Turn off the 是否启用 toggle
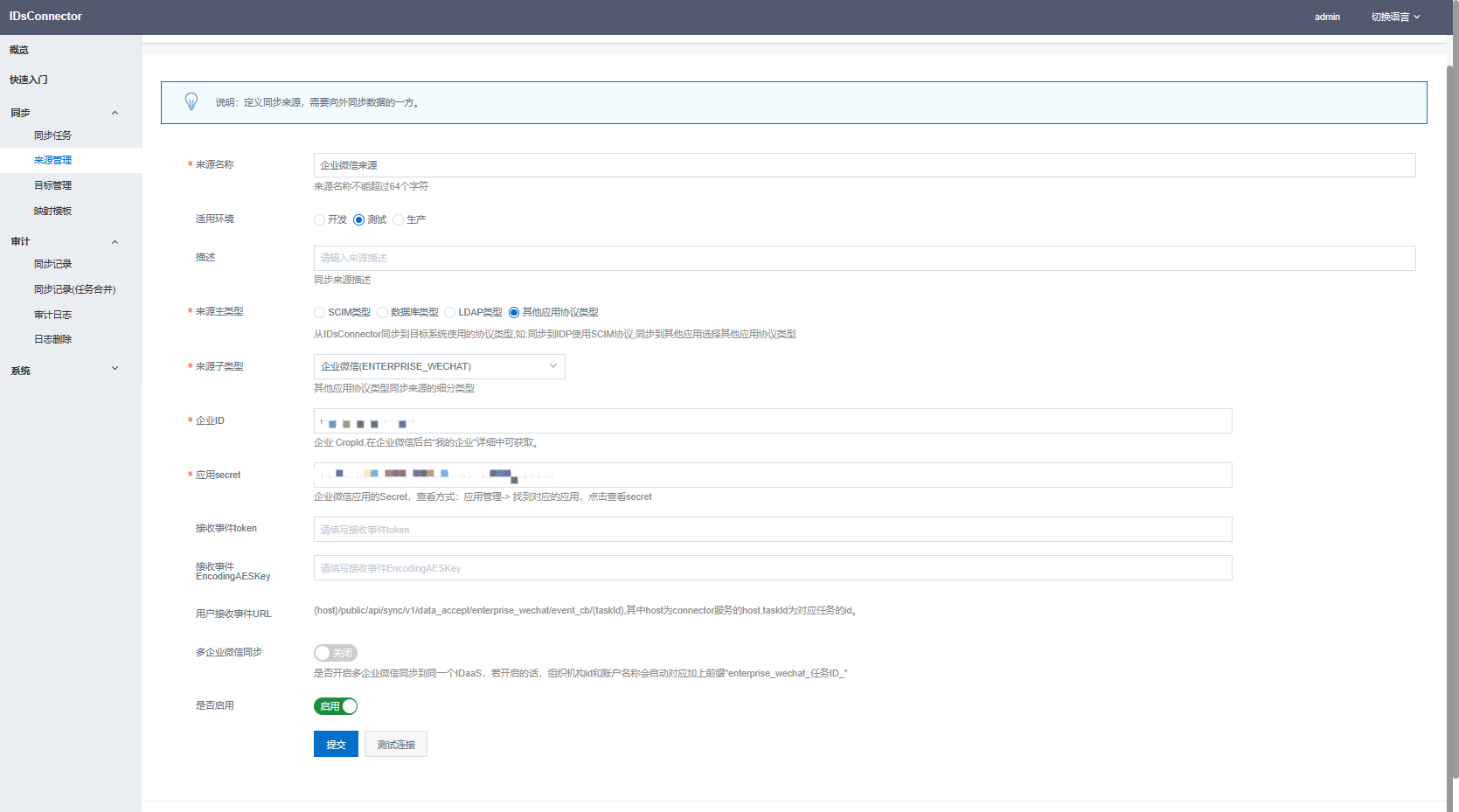Viewport: 1459px width, 812px height. tap(336, 706)
